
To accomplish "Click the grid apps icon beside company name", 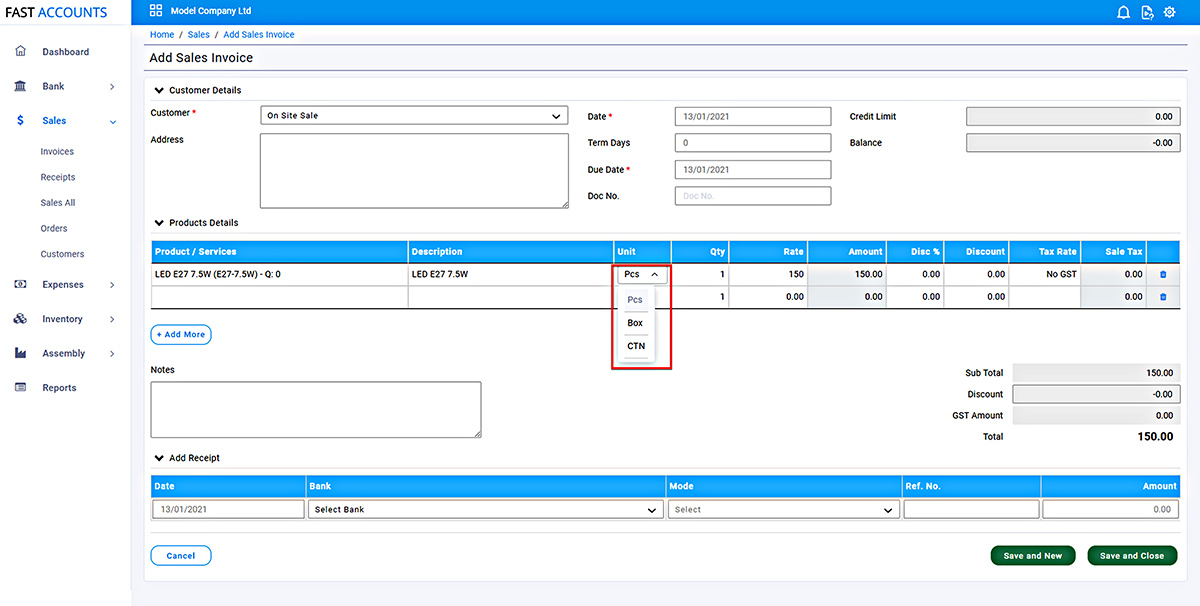I will pyautogui.click(x=155, y=11).
